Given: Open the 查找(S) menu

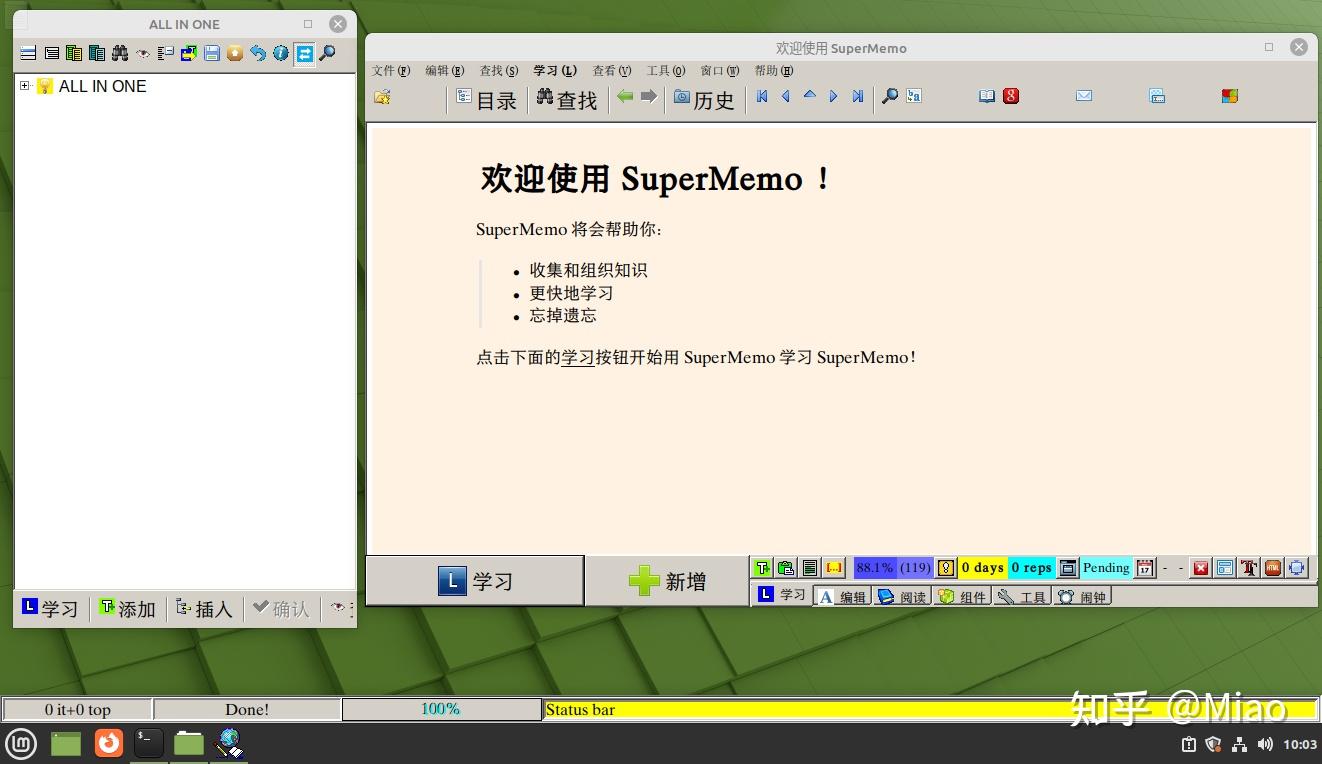Looking at the screenshot, I should pos(499,71).
